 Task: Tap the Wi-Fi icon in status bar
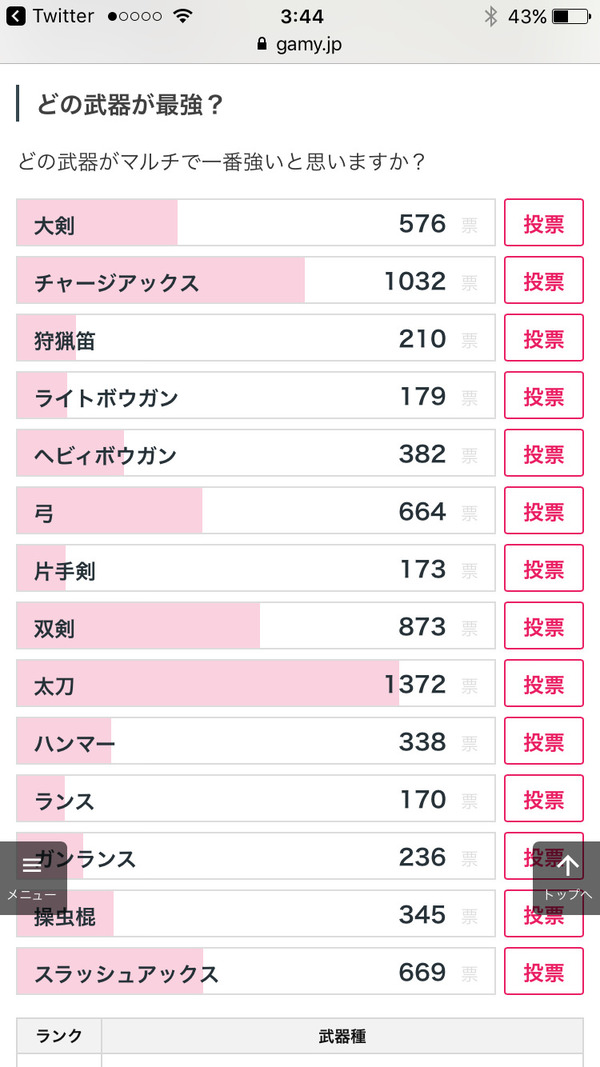point(182,16)
